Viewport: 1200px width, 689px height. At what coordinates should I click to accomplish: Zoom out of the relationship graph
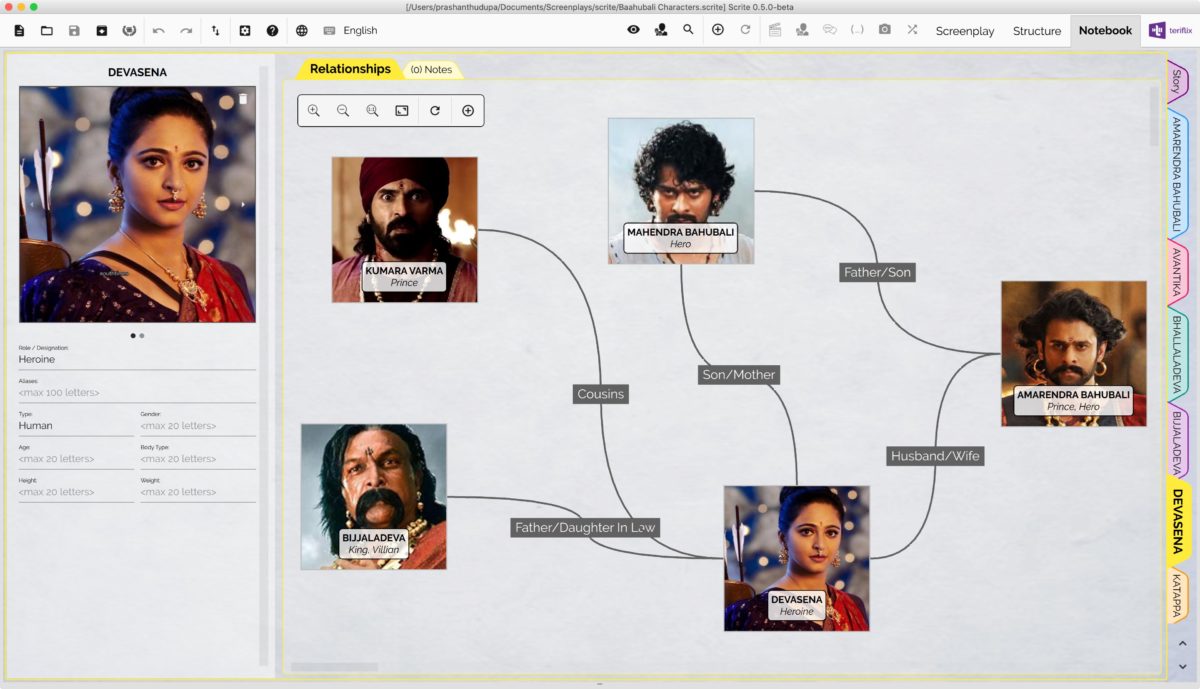point(343,110)
